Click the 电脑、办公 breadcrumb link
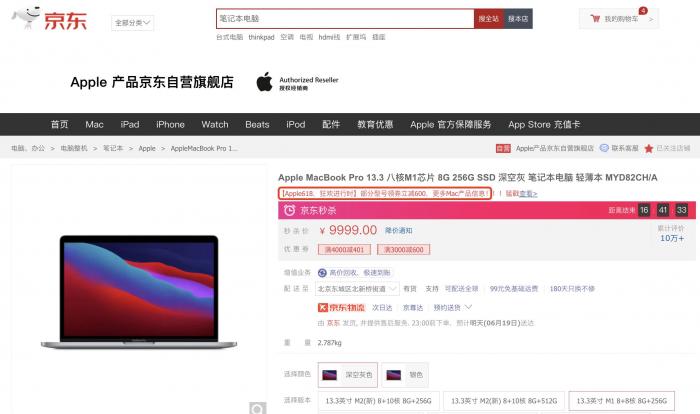This screenshot has height=414, width=700. 28,148
